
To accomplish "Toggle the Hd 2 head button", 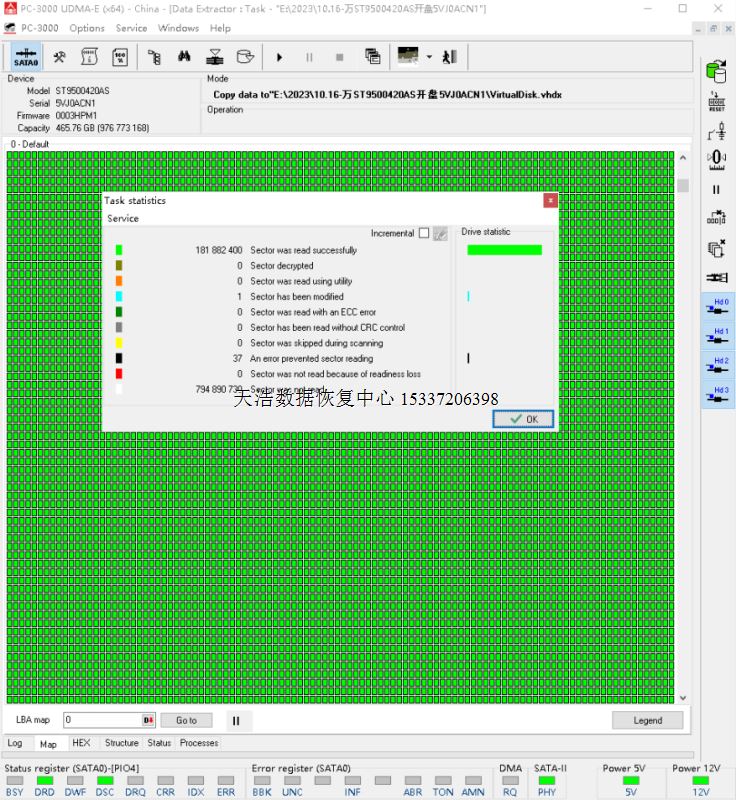I will pos(717,366).
